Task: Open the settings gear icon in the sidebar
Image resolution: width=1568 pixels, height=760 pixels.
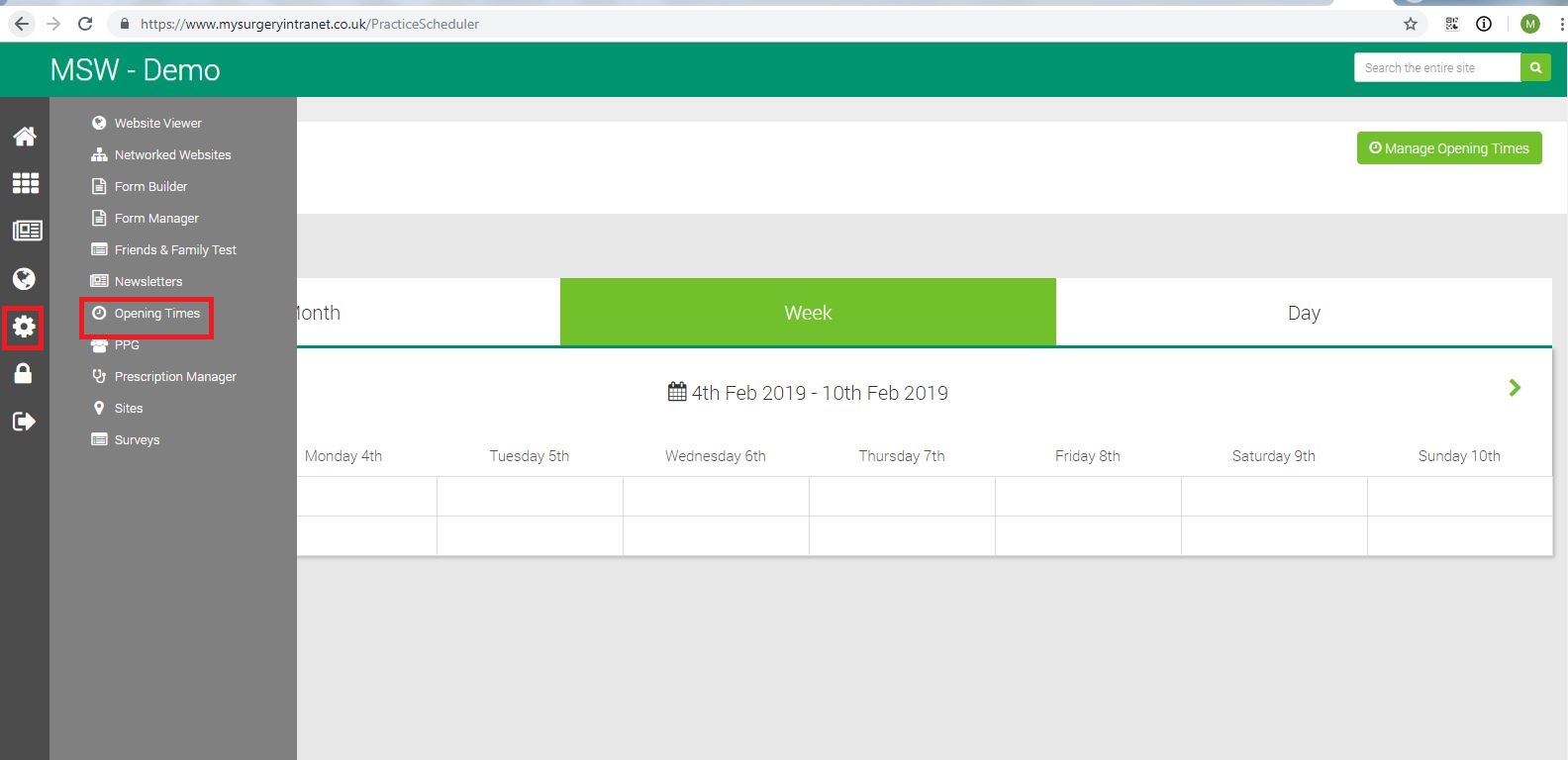Action: click(24, 328)
